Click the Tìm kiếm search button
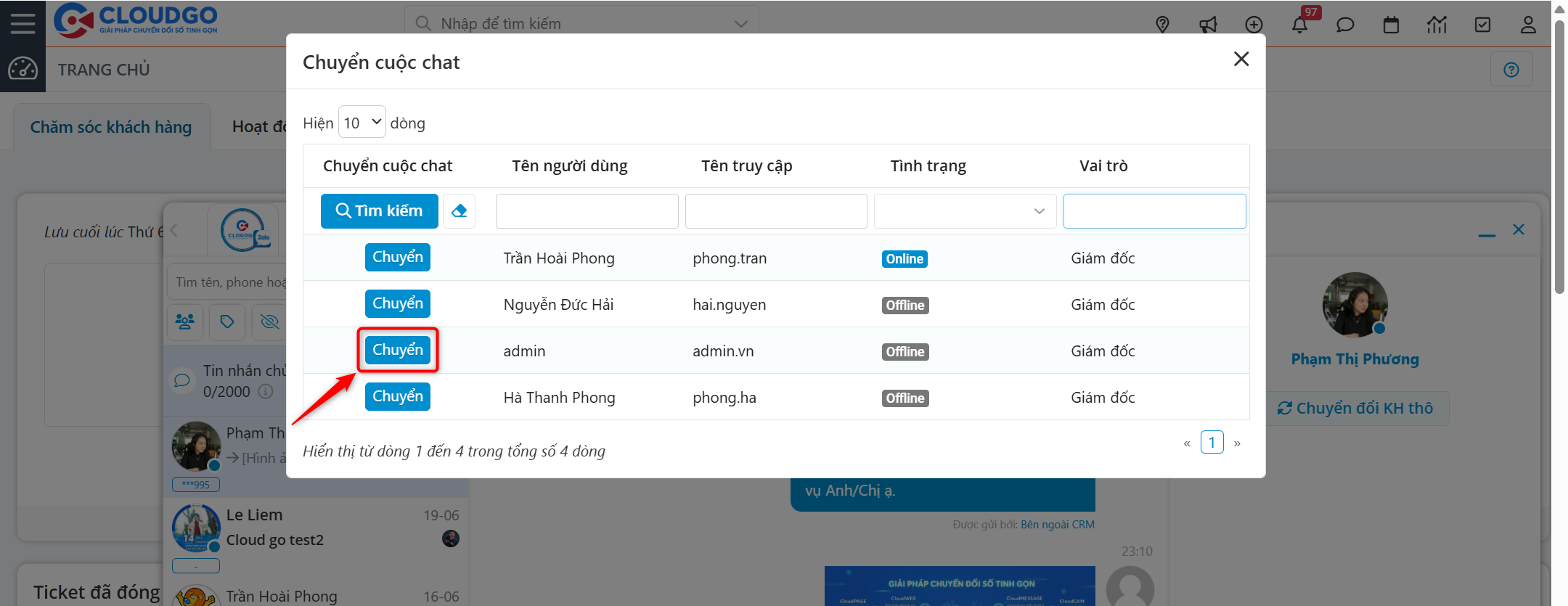 tap(380, 211)
